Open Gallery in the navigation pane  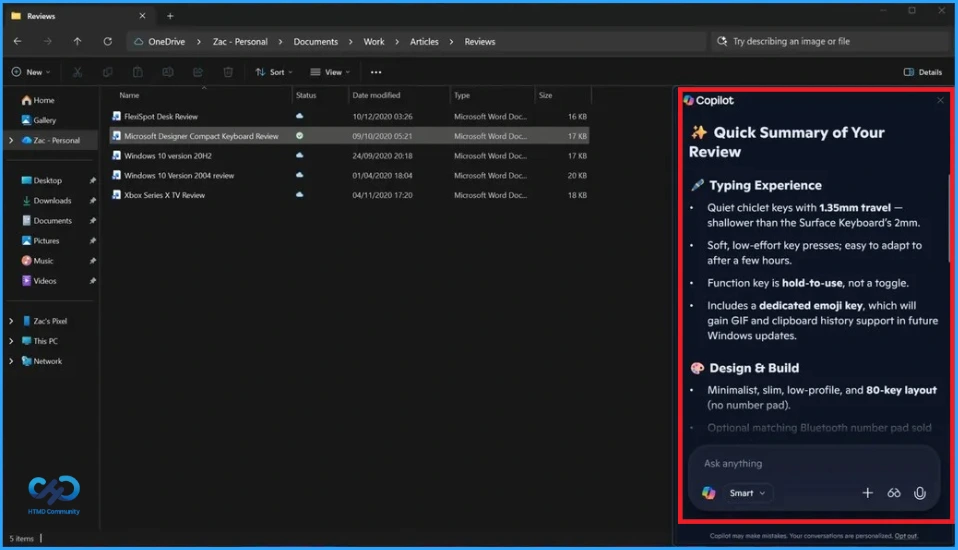[44, 120]
